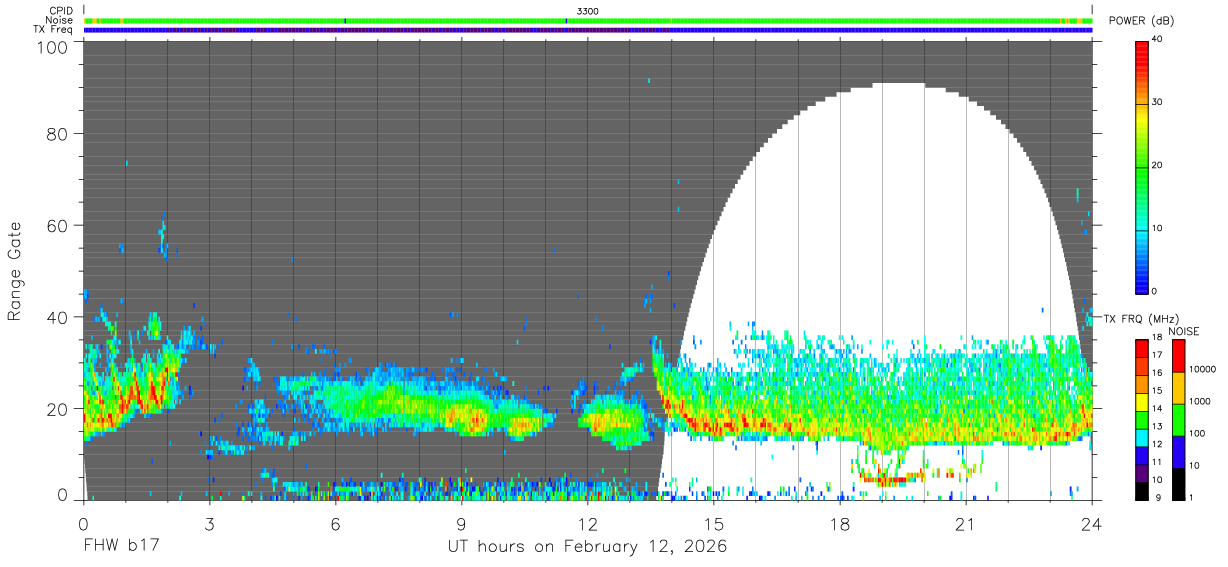
Task: Click UT hour tick label 6
Action: (335, 523)
